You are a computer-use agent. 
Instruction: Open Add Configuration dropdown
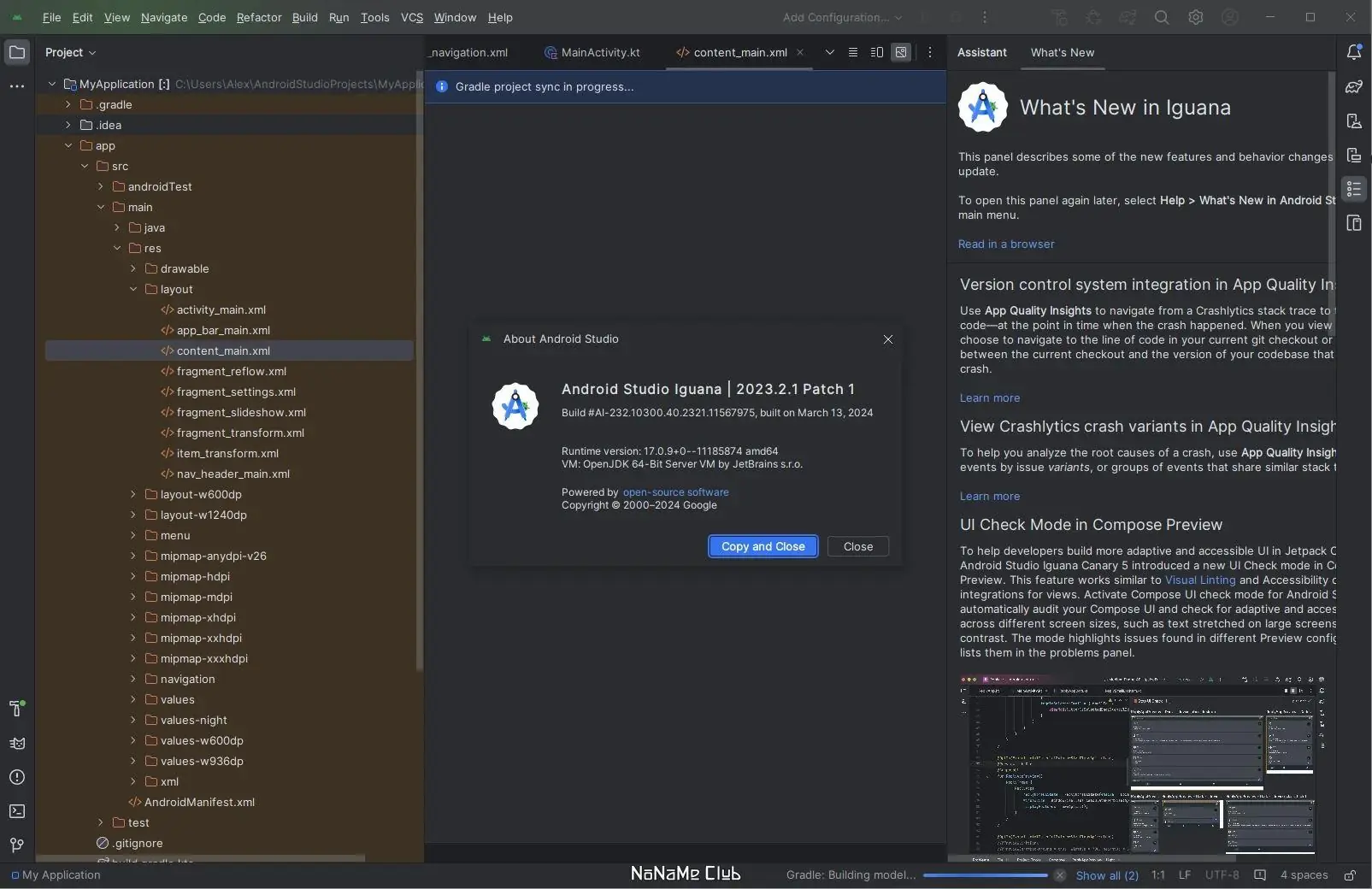pyautogui.click(x=842, y=17)
